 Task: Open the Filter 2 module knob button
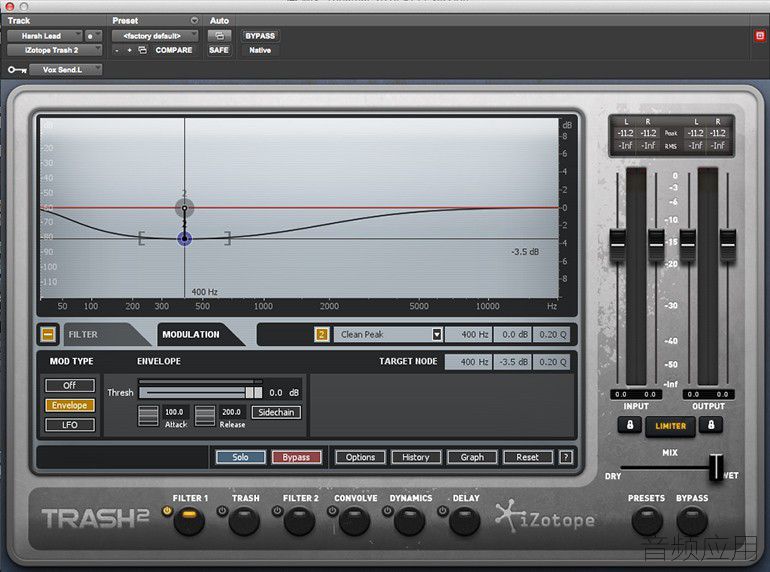click(x=299, y=521)
